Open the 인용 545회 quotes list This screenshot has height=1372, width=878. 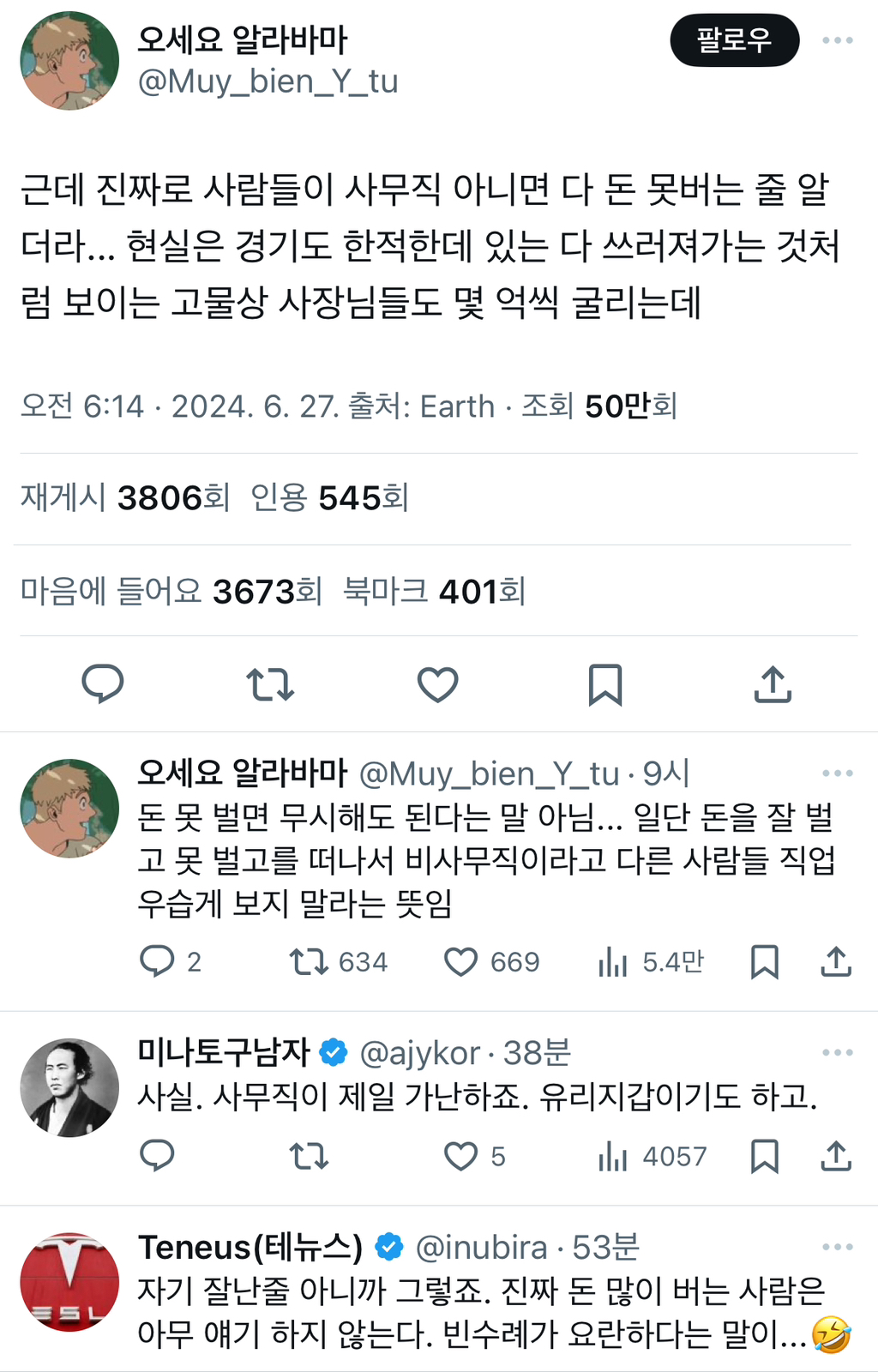329,497
